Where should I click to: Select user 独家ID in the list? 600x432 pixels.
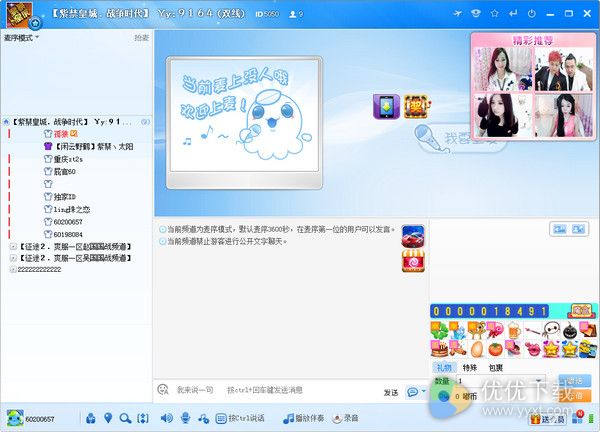point(60,197)
